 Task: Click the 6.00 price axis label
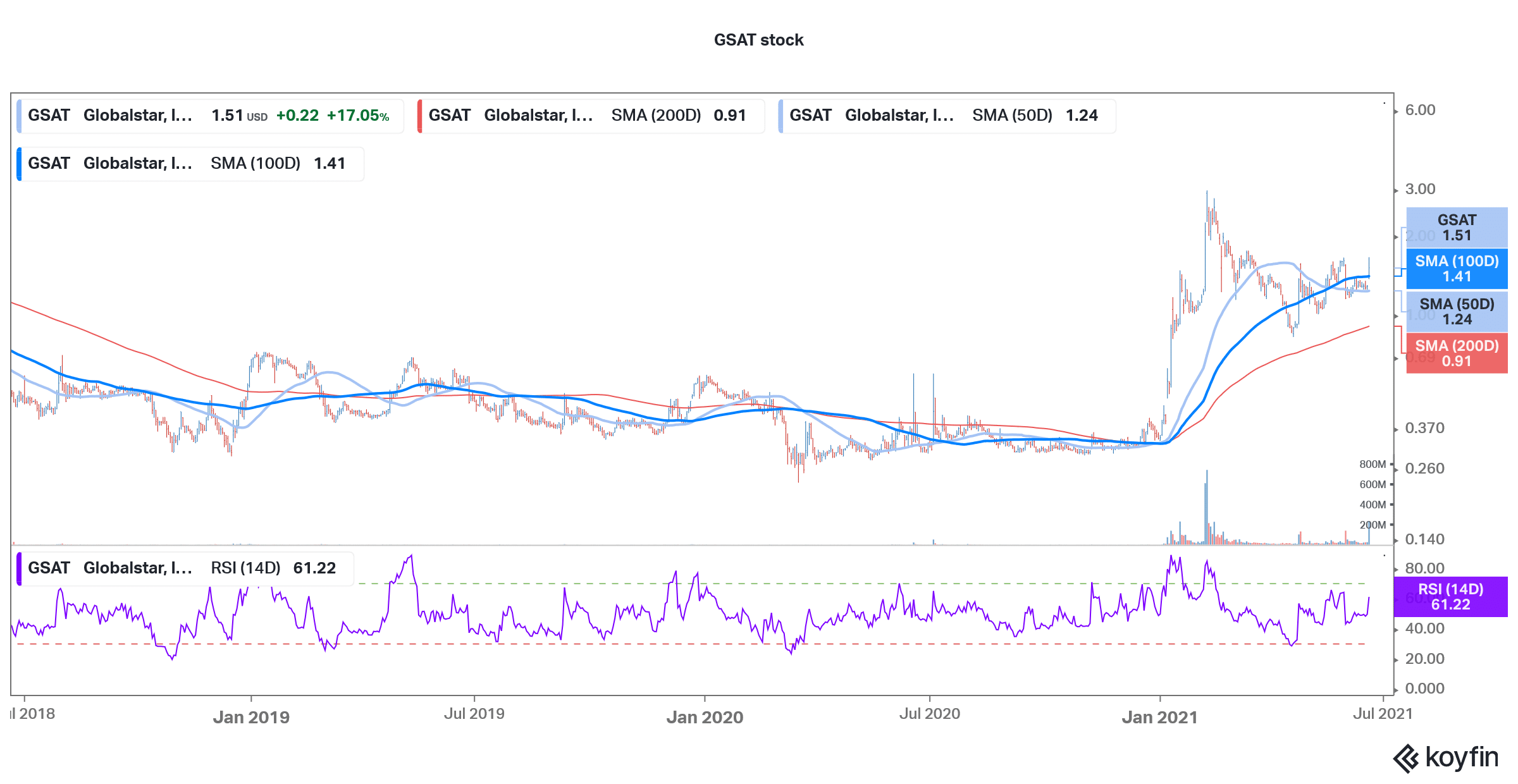1420,110
